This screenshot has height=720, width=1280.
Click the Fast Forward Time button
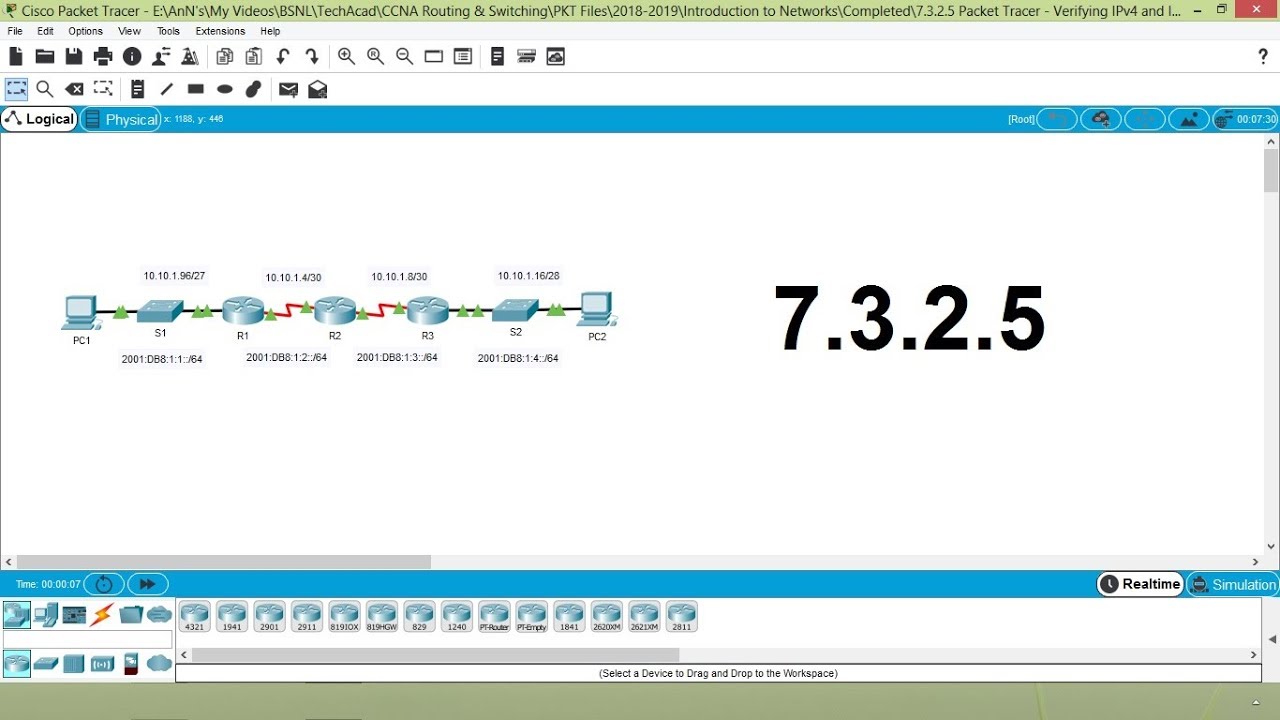(x=148, y=584)
